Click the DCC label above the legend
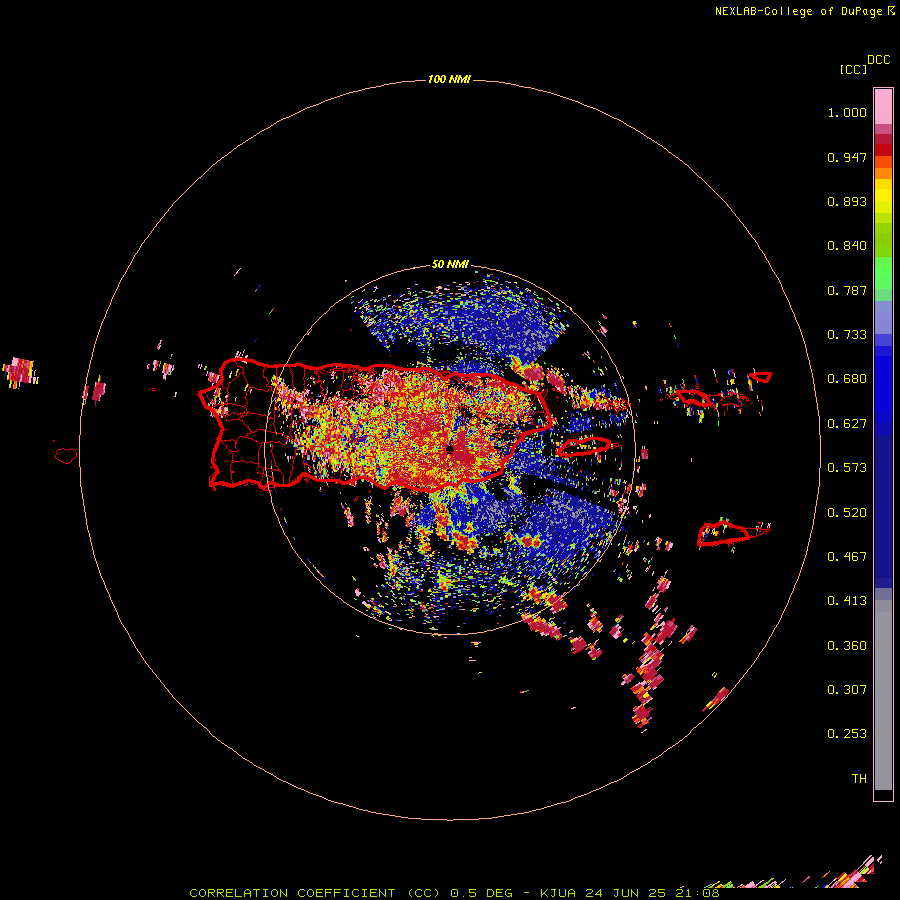 (878, 60)
